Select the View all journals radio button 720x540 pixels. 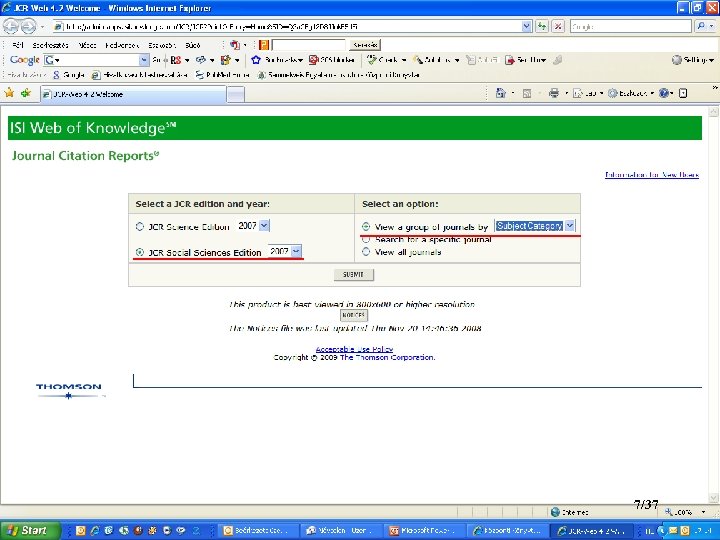(x=366, y=252)
